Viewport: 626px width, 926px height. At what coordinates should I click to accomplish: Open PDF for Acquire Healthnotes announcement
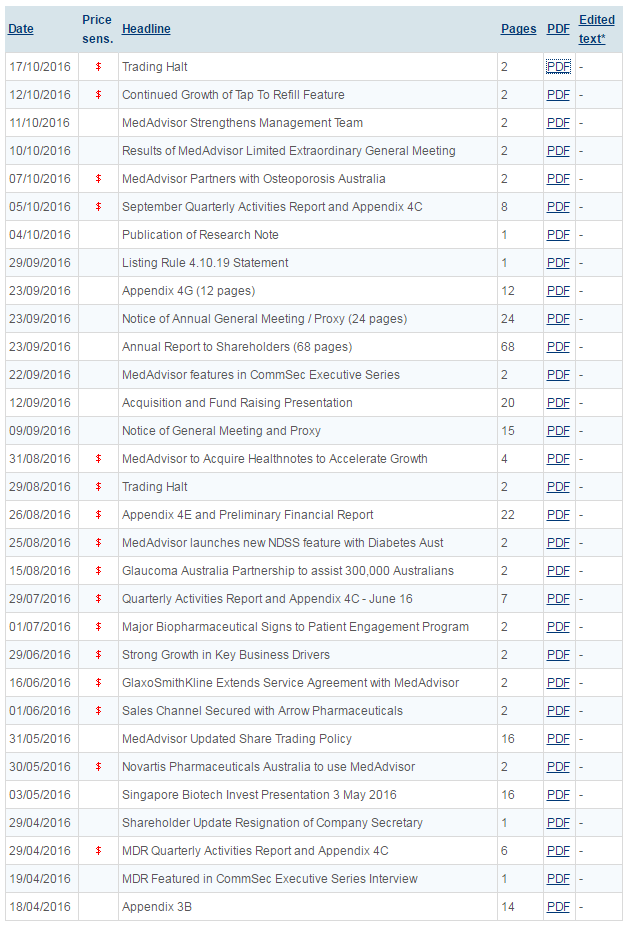tap(558, 459)
